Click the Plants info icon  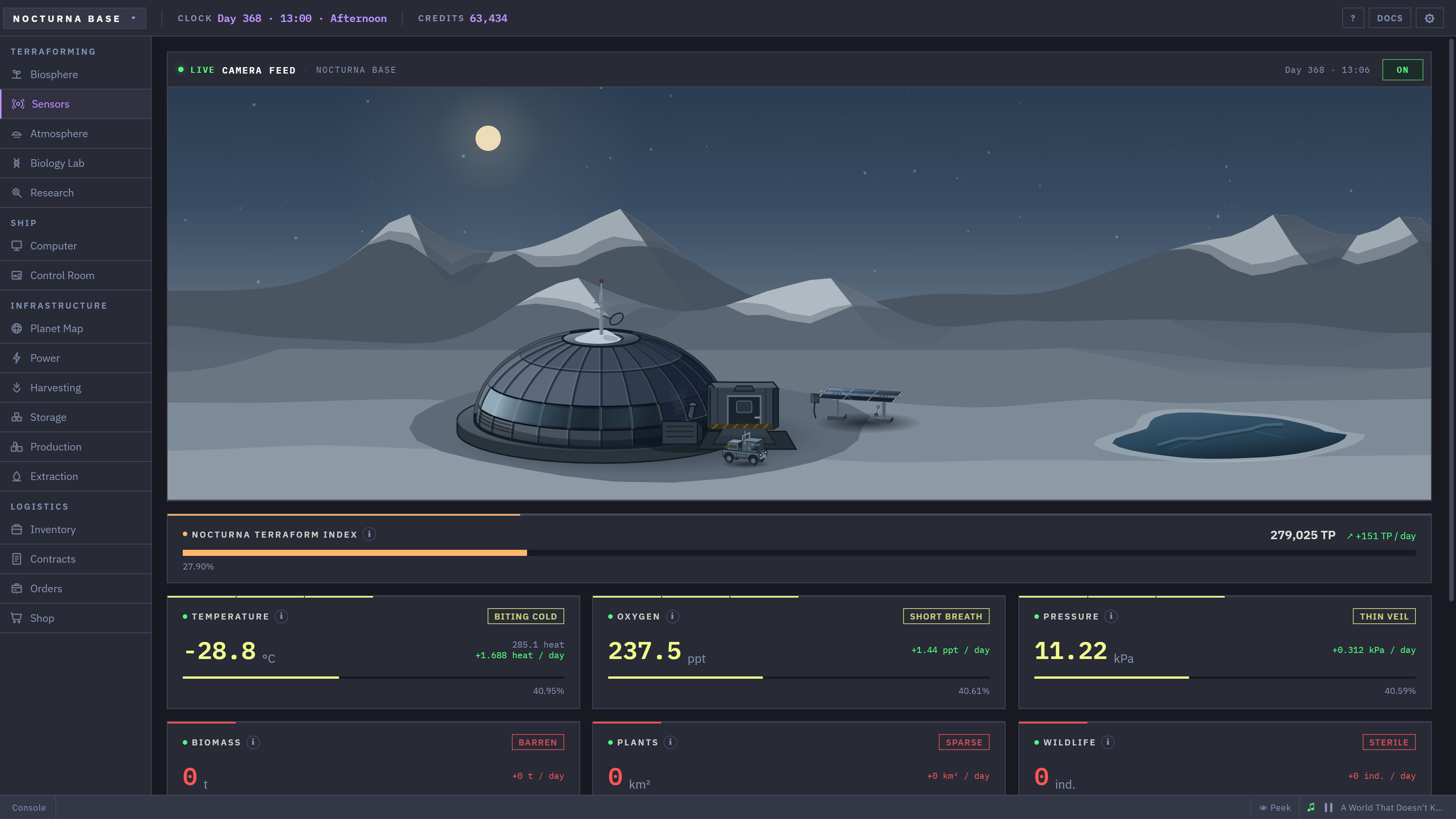point(670,742)
